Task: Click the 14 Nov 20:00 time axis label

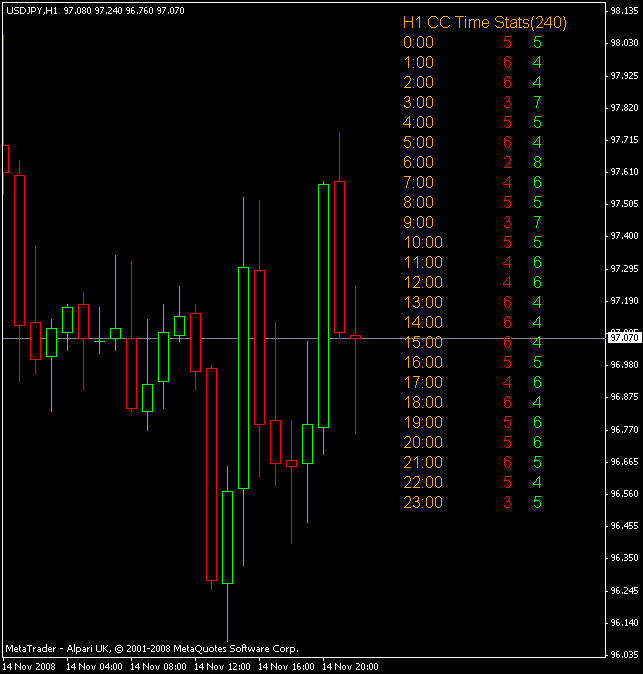Action: (x=350, y=667)
